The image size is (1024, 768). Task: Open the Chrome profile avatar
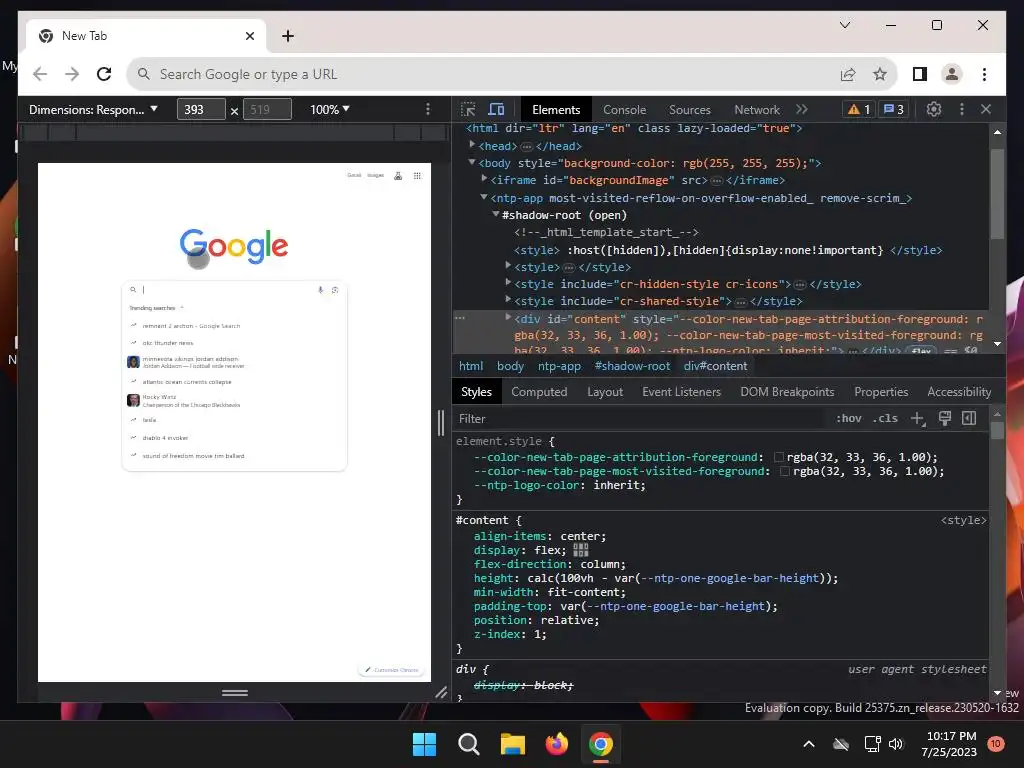click(x=952, y=74)
